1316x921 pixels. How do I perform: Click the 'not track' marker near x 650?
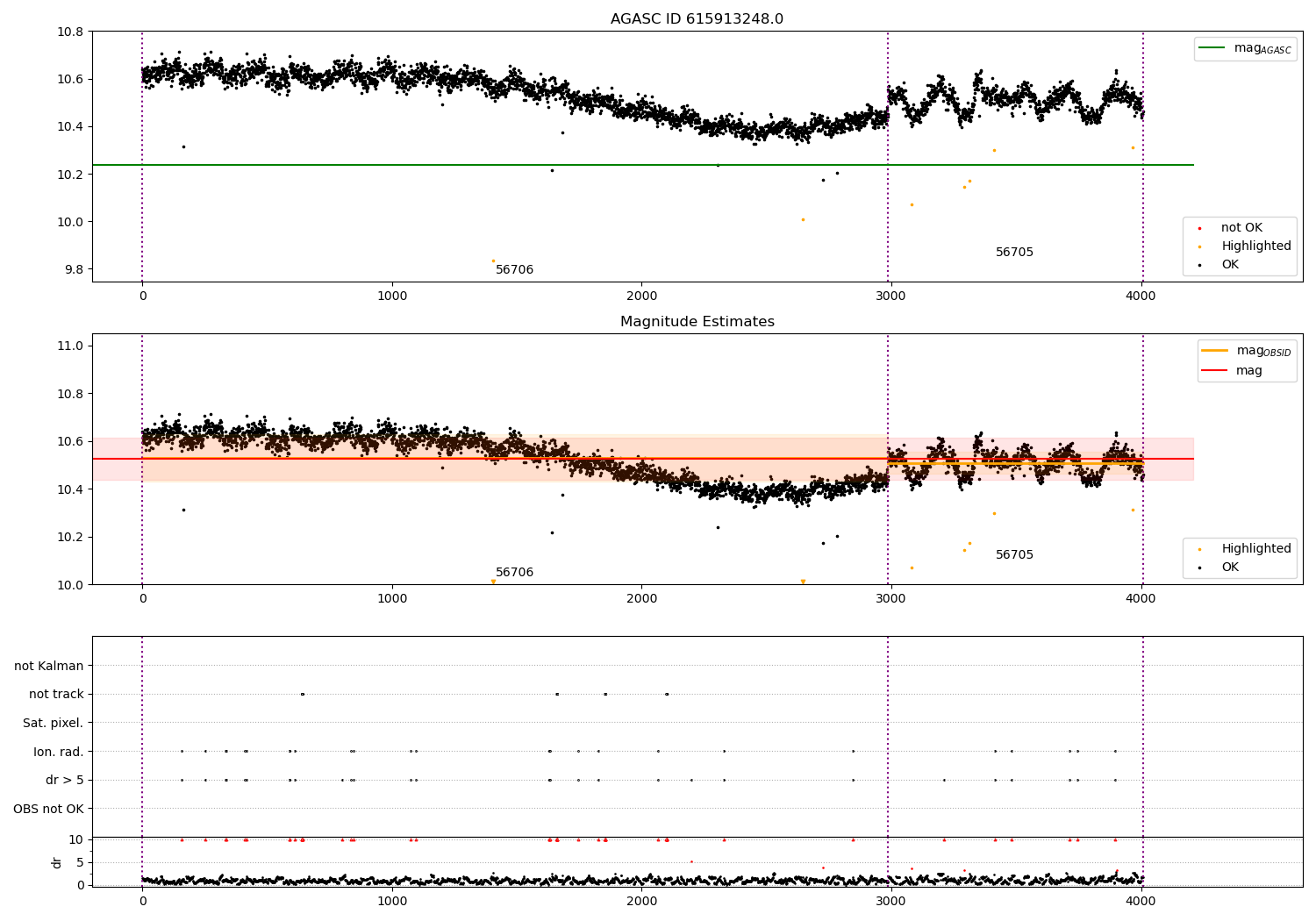click(303, 694)
